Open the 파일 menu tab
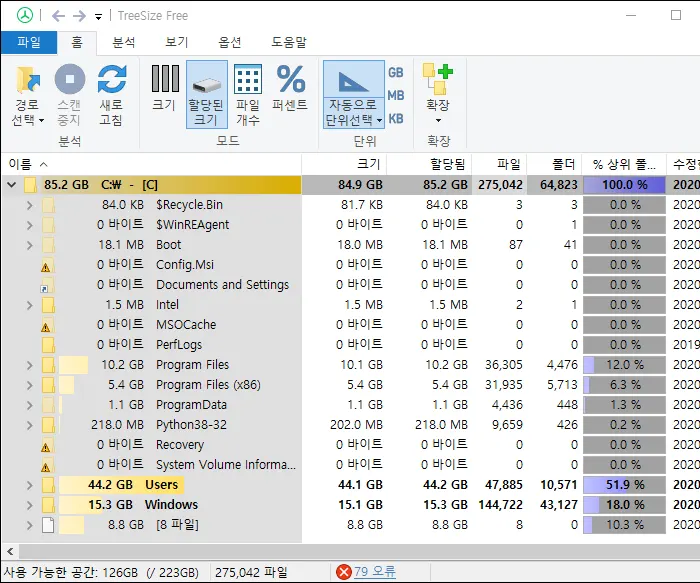The height and width of the screenshot is (583, 700). coord(29,42)
